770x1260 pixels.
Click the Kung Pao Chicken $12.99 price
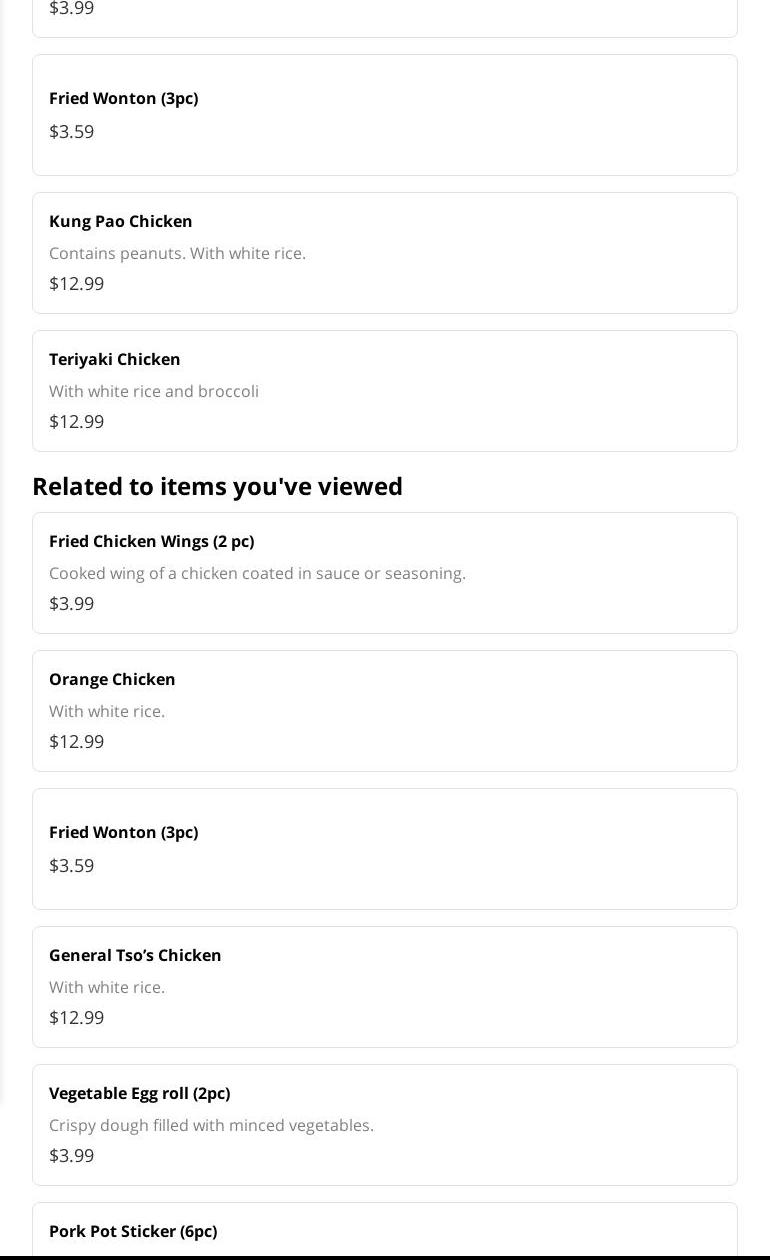click(x=77, y=283)
